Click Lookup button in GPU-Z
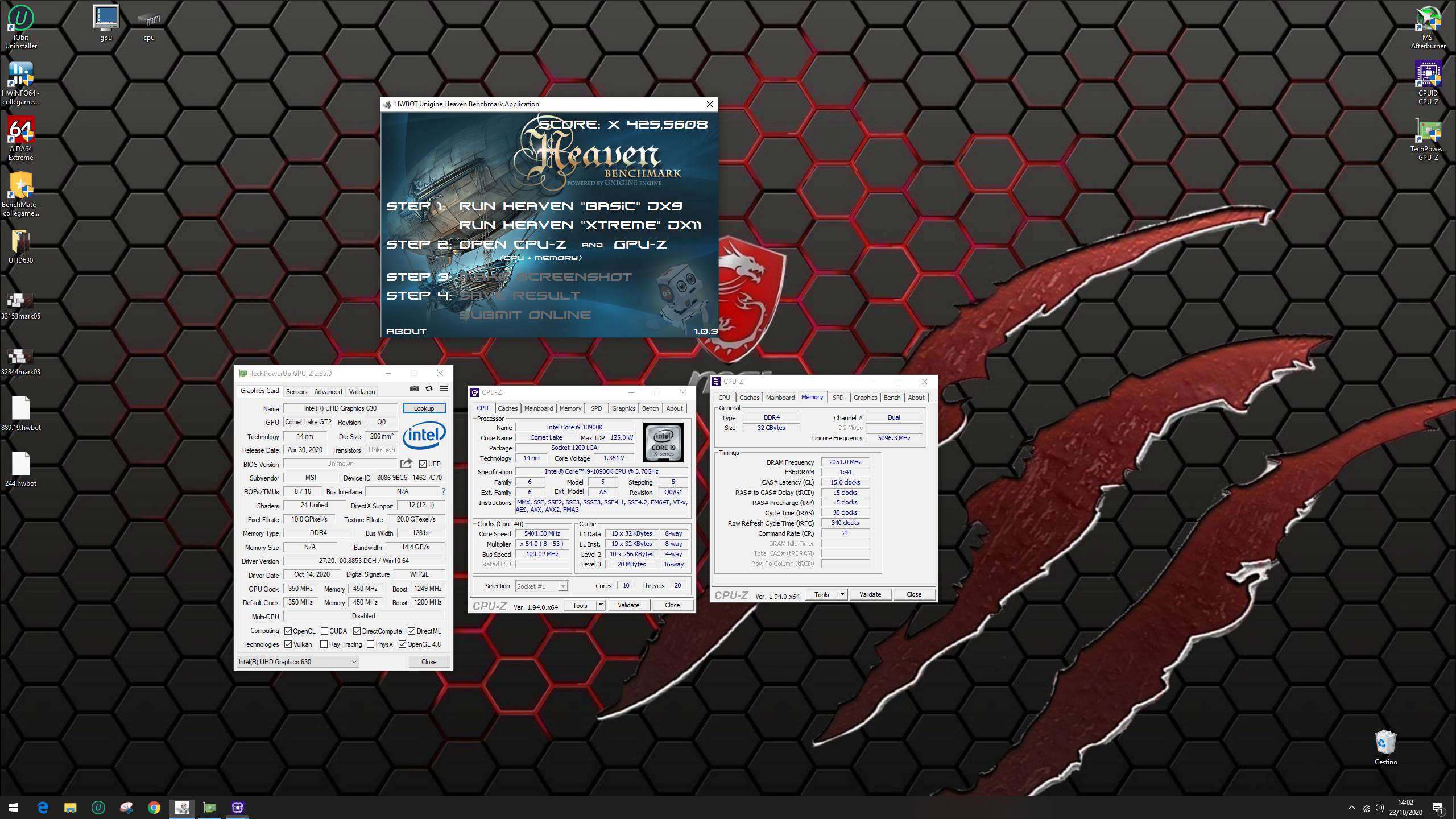 (424, 408)
